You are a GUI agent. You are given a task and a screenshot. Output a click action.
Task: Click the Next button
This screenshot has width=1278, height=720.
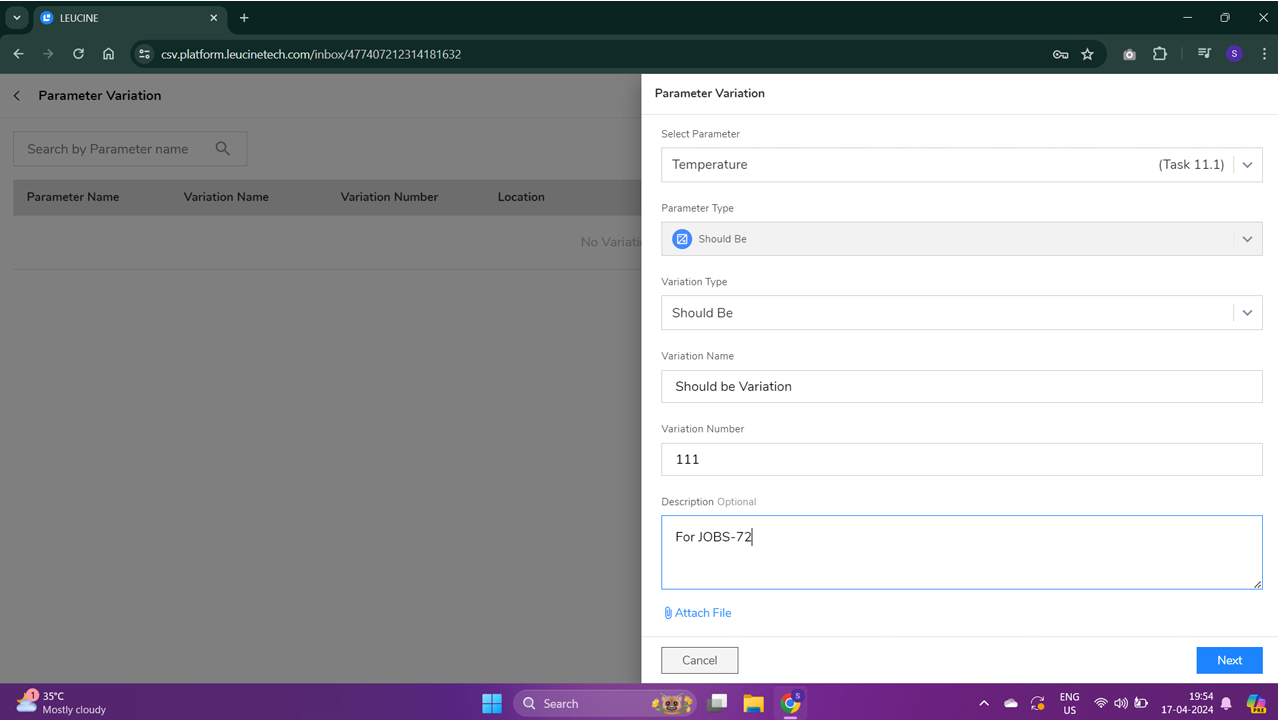[1229, 660]
